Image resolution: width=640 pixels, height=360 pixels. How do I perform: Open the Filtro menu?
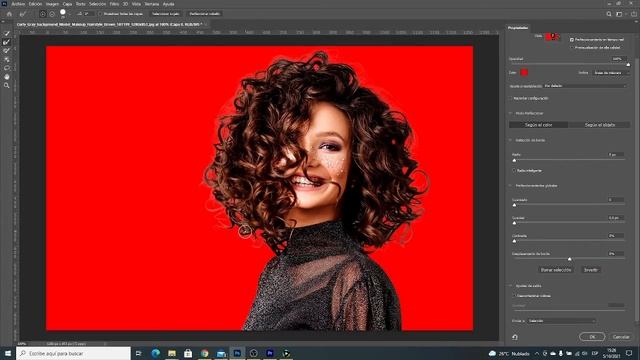coord(114,4)
